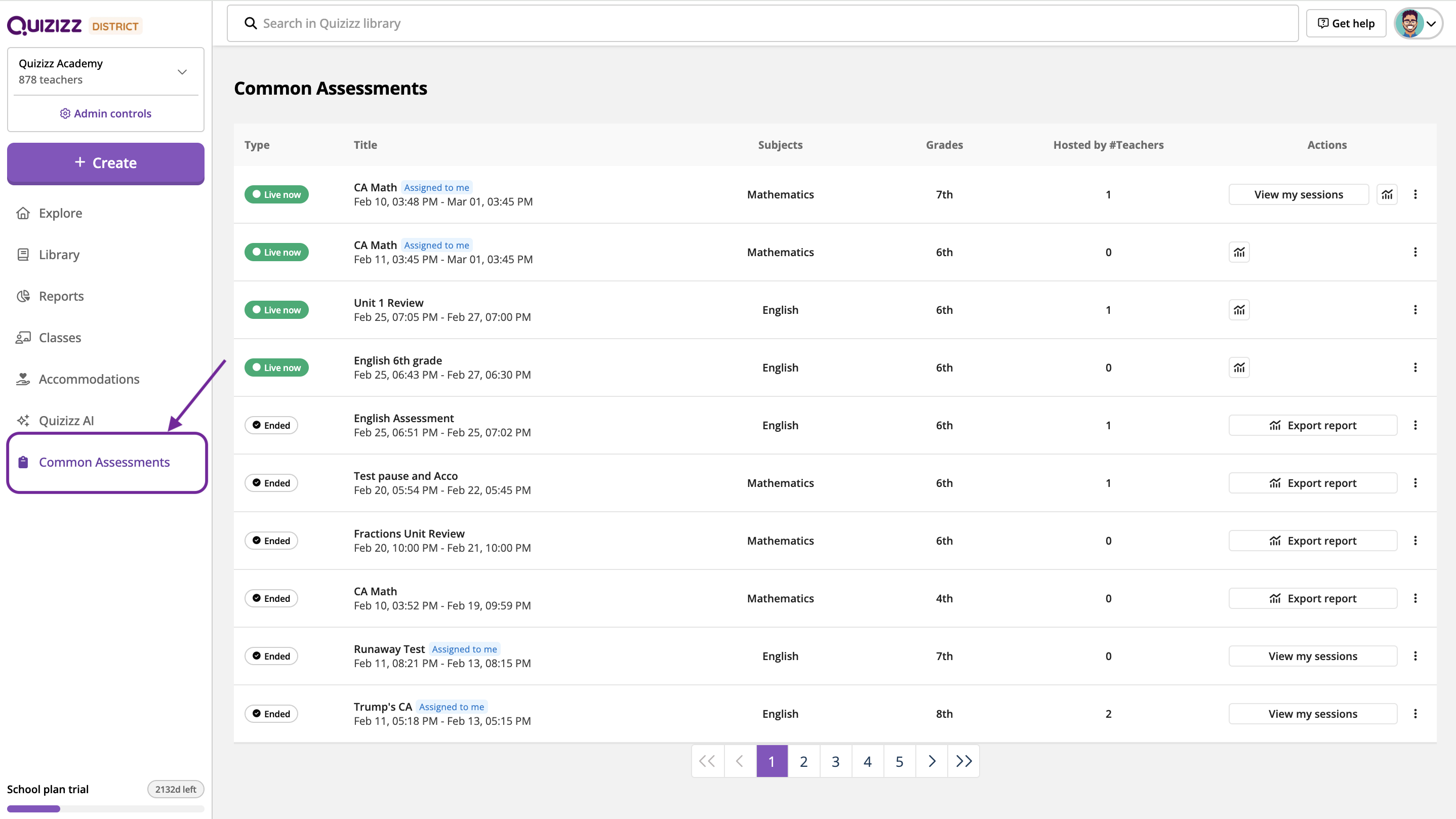Export report for Fractions Unit Review

tap(1312, 541)
